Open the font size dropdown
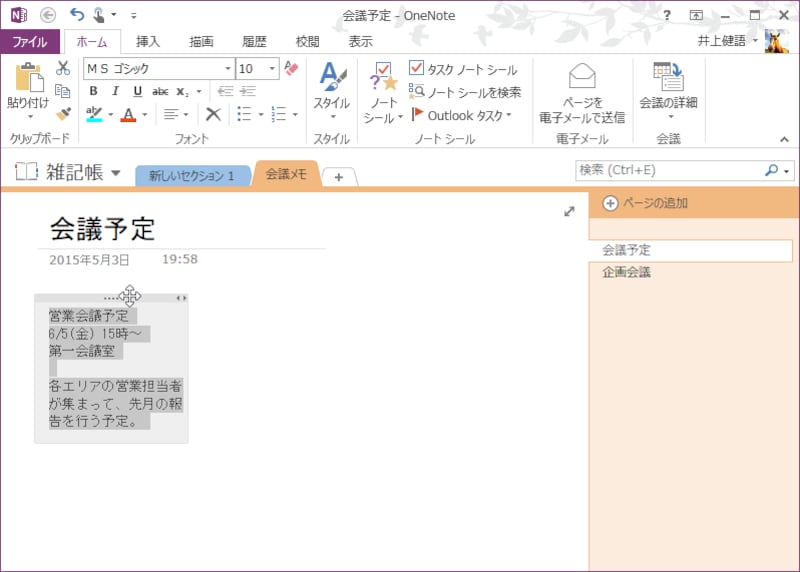Viewport: 800px width, 572px height. [x=272, y=68]
